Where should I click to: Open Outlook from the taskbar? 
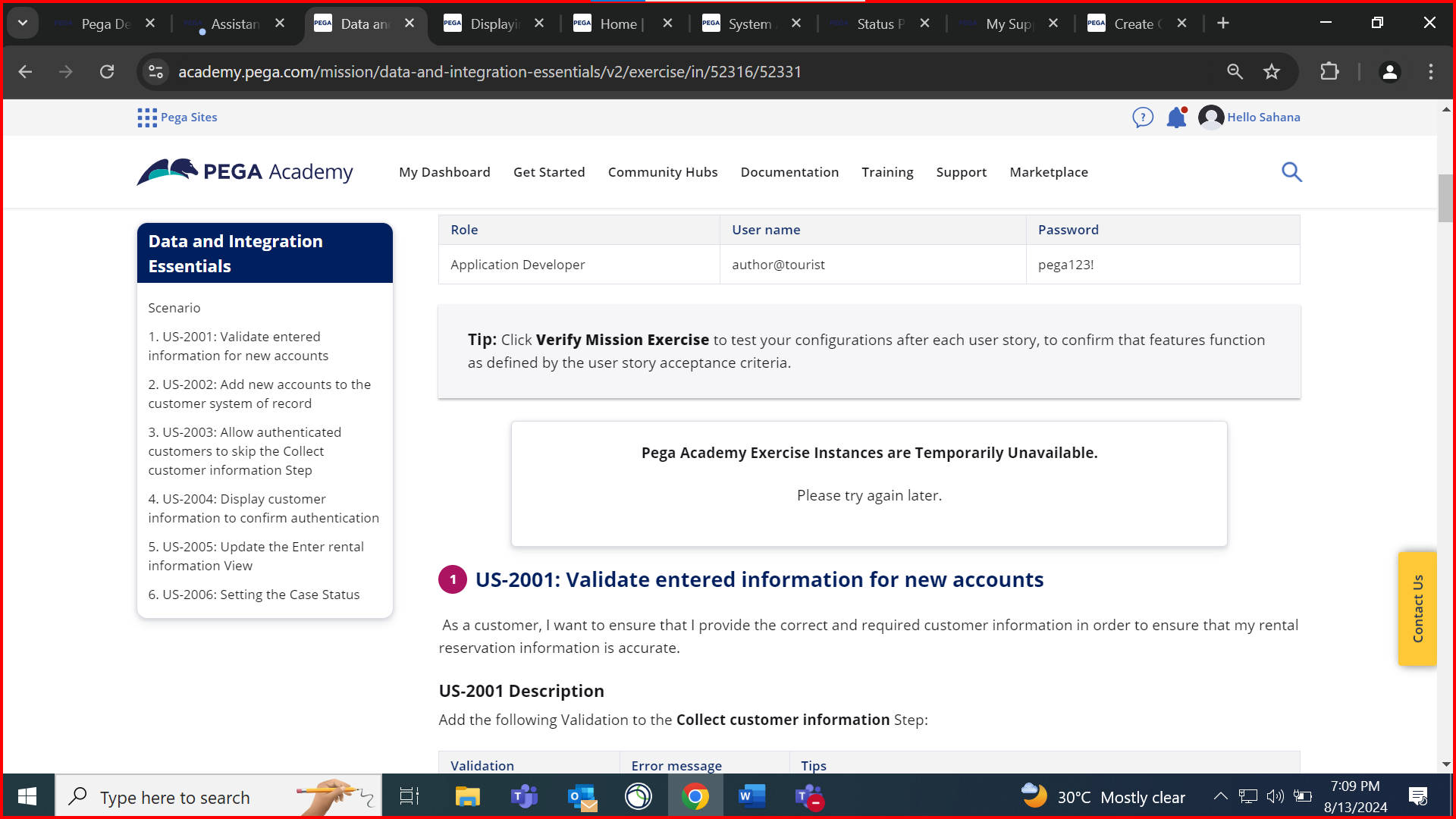[582, 796]
